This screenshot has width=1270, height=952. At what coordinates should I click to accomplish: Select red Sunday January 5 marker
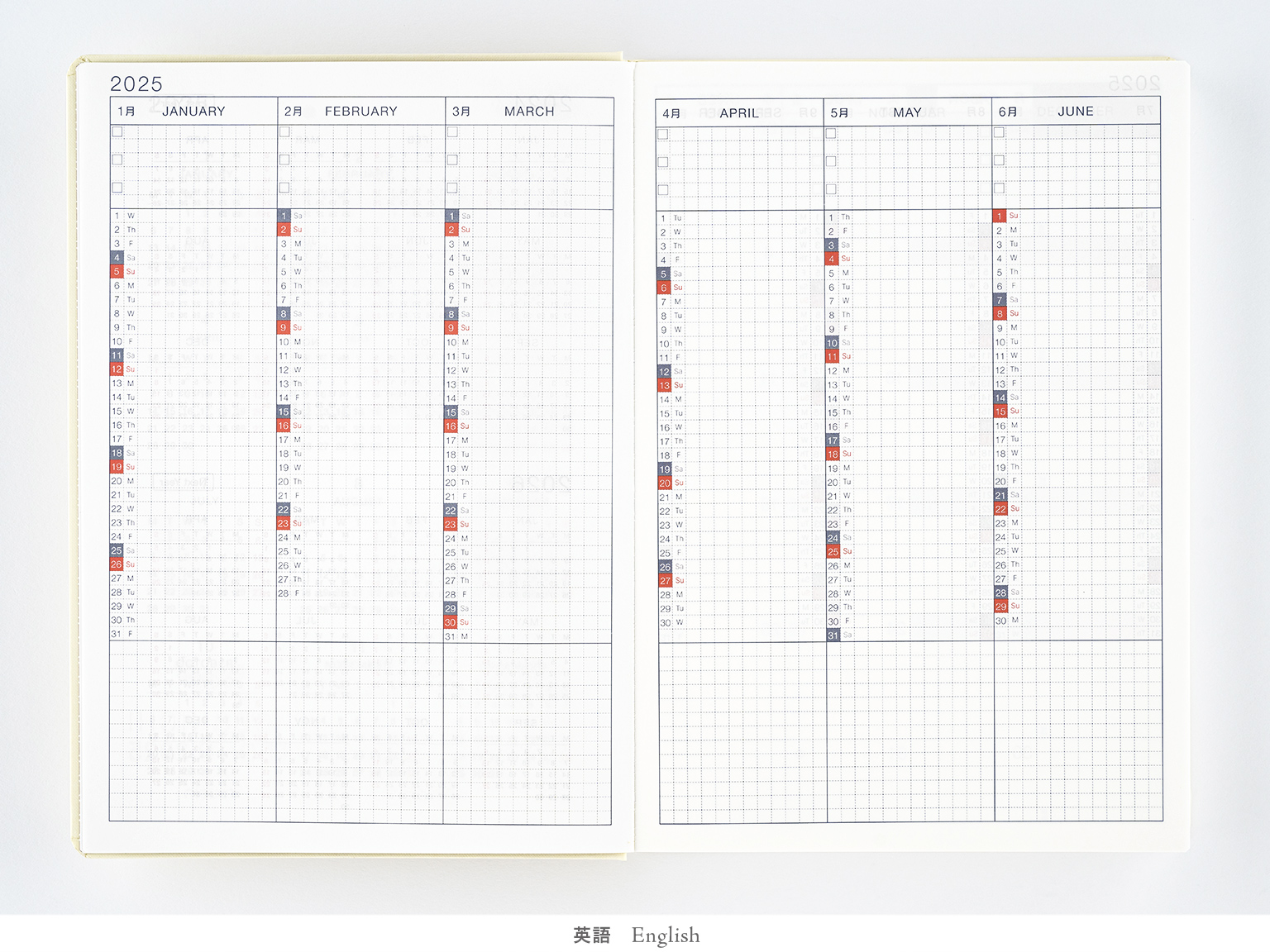coord(117,271)
